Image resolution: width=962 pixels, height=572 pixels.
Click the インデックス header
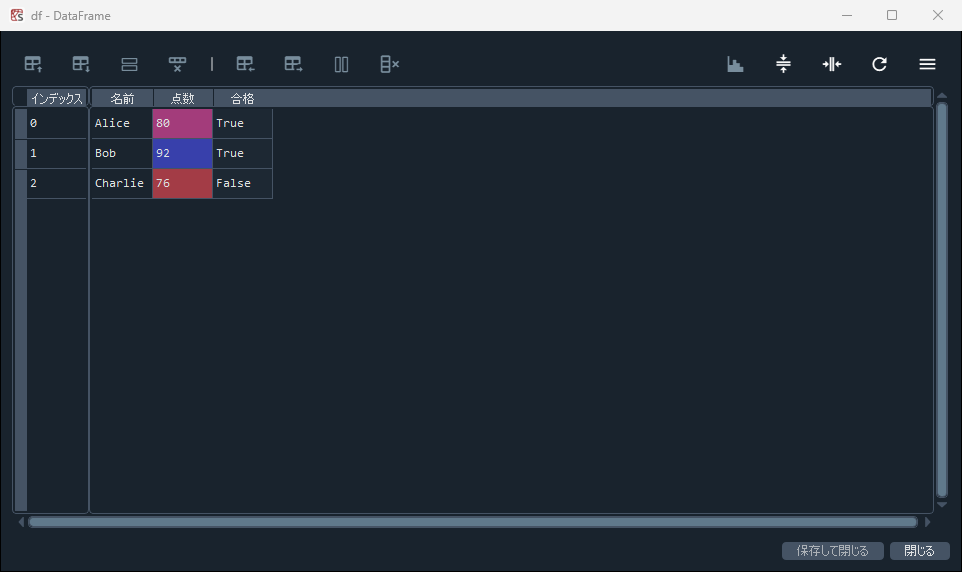56,98
